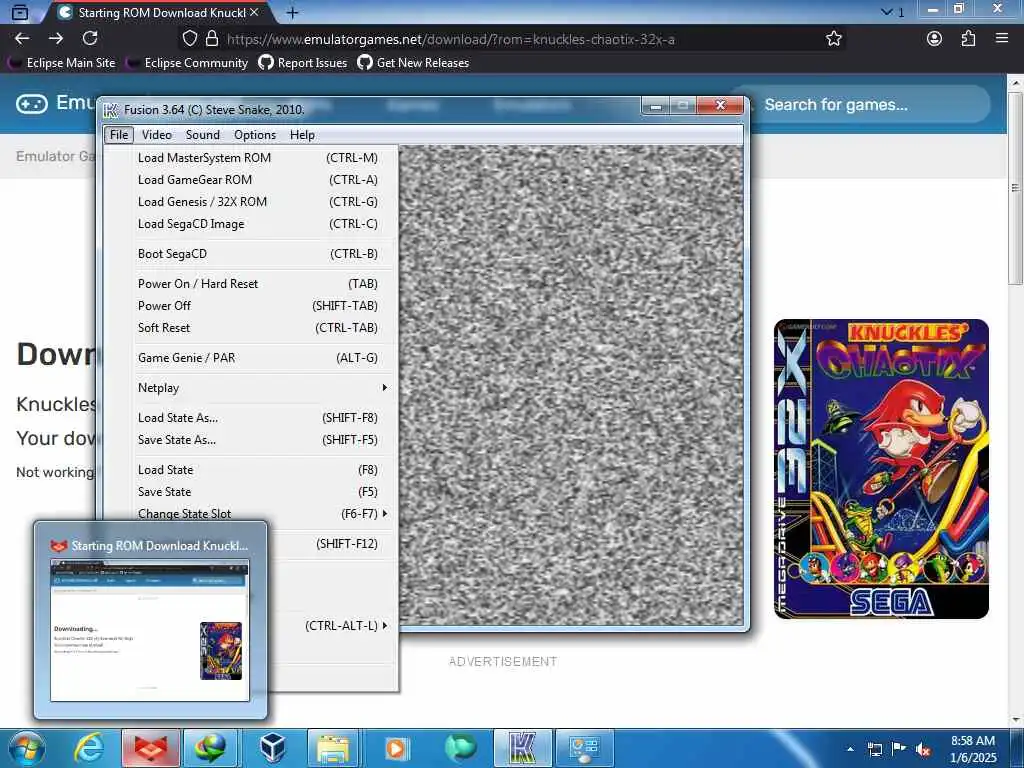Open the Options menu in Fusion

[x=255, y=135]
